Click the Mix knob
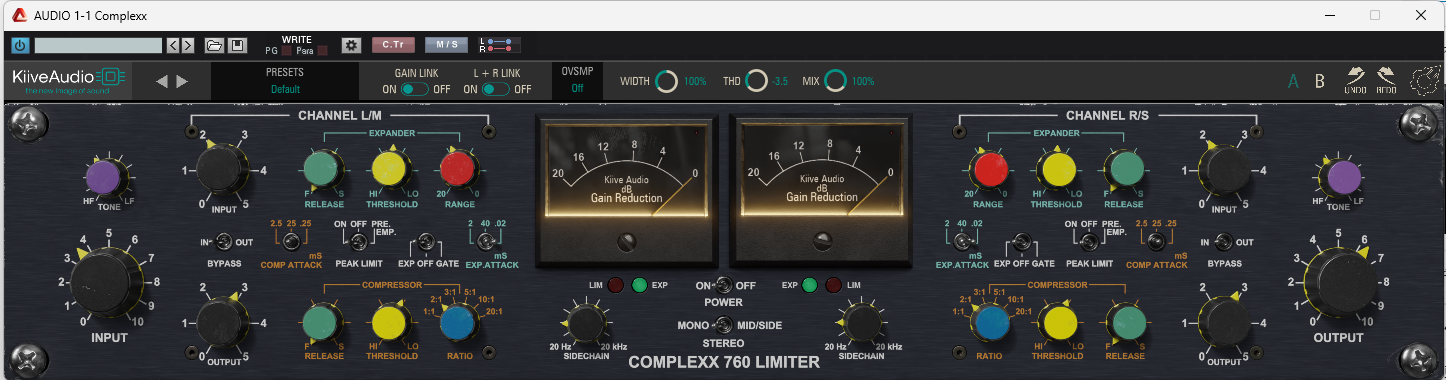 [836, 81]
